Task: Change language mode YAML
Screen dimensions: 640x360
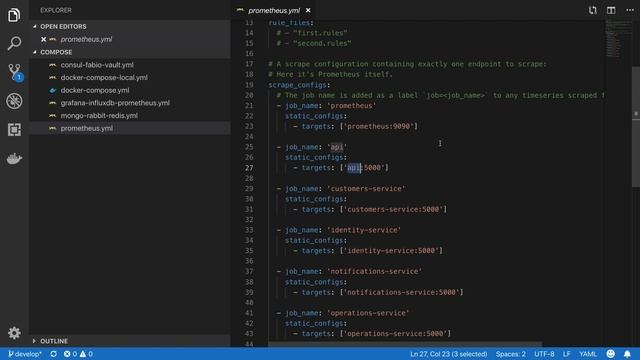Action: pos(588,354)
